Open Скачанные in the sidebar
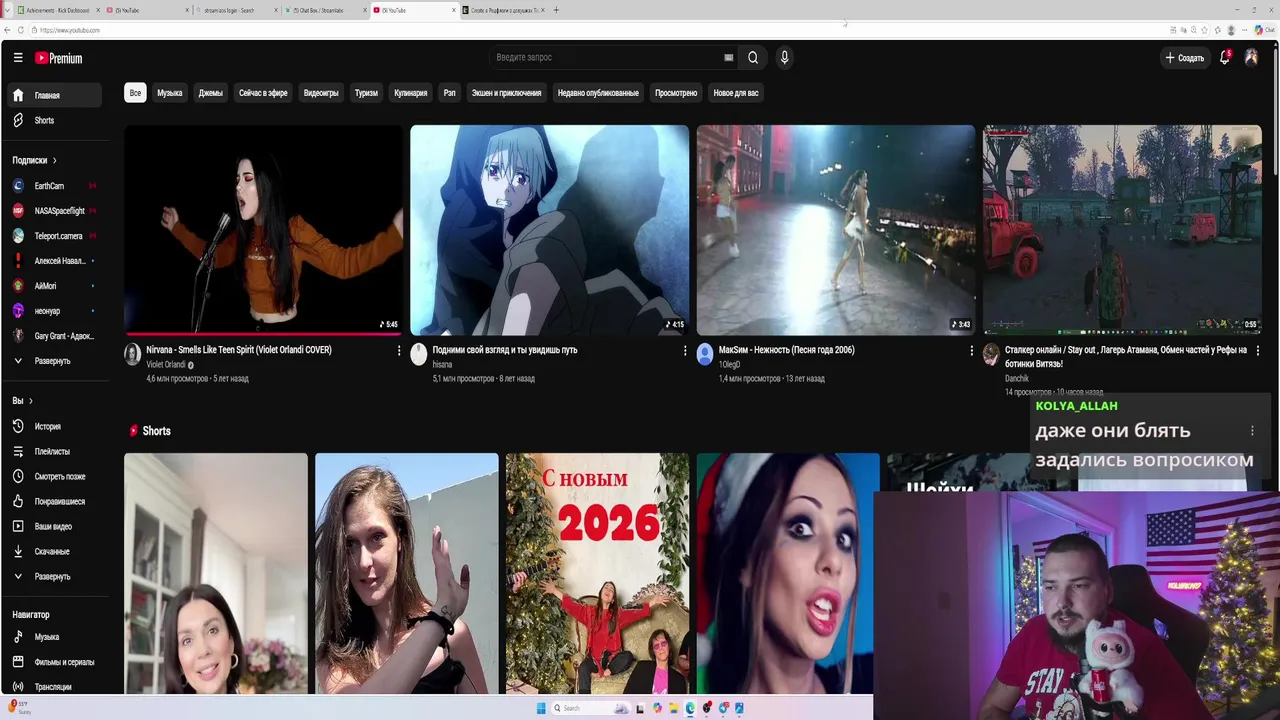1280x720 pixels. [54, 551]
